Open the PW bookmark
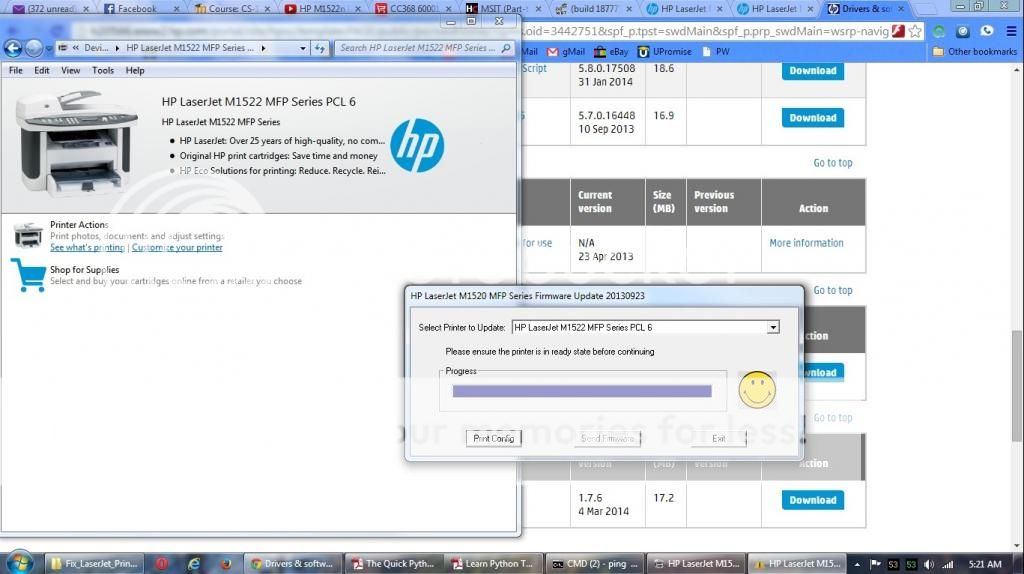Viewport: 1024px width, 574px height. (715, 52)
